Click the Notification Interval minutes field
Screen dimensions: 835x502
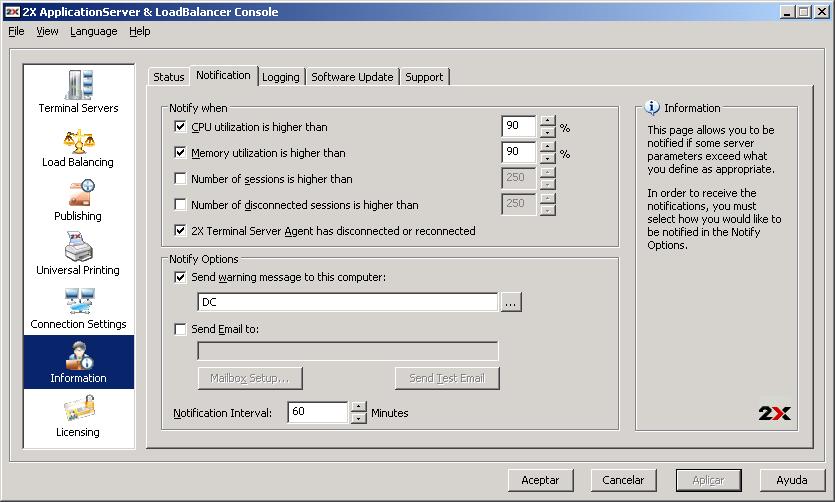318,413
